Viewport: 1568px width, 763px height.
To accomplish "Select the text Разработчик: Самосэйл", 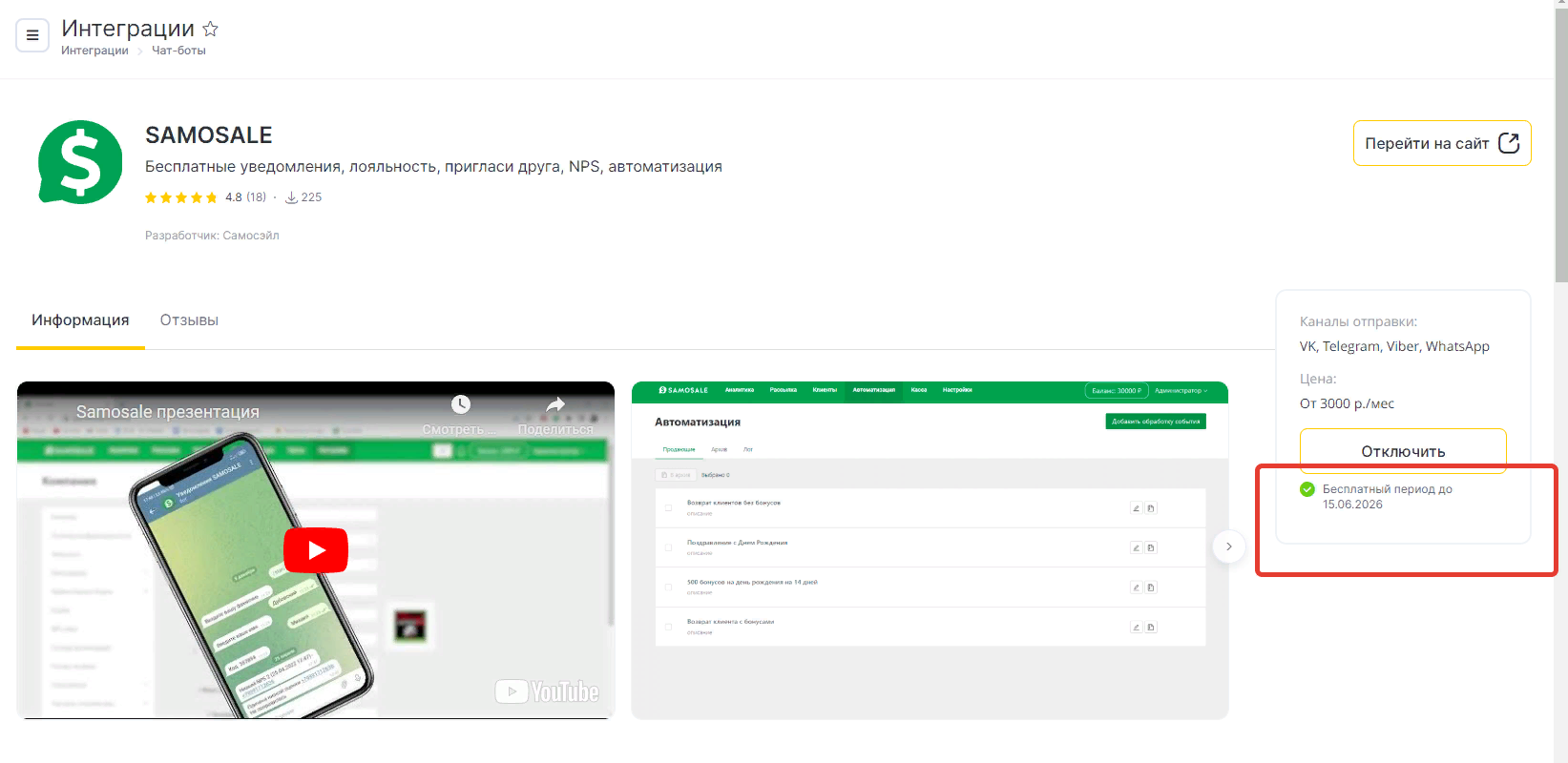I will 212,236.
